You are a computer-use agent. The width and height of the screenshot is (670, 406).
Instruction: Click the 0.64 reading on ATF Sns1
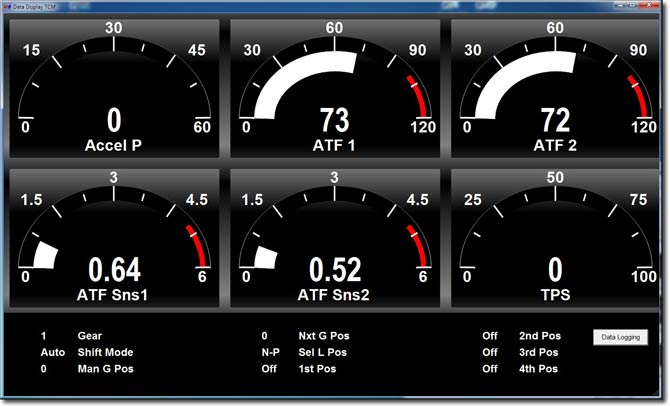click(x=113, y=270)
